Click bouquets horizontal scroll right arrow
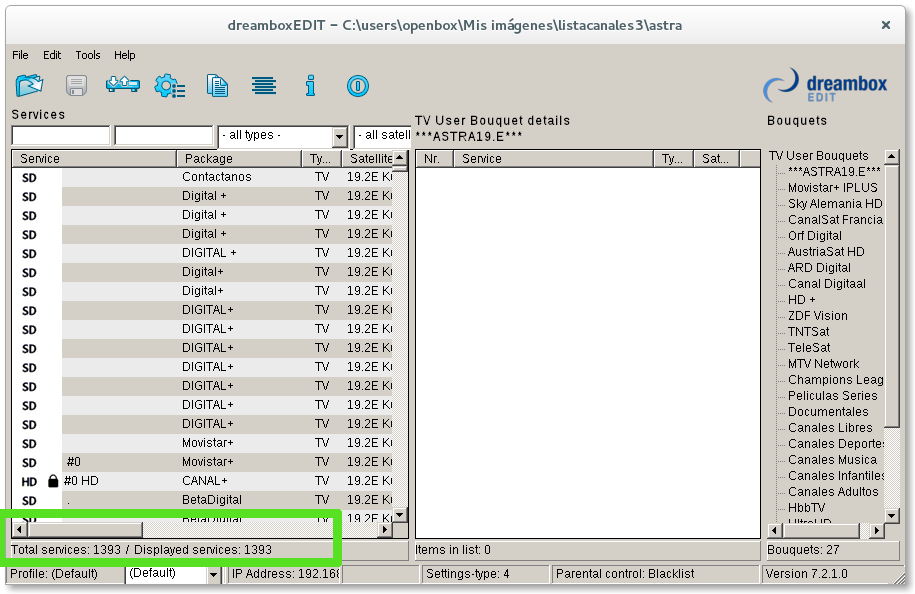This screenshot has width=915, height=594. (876, 530)
